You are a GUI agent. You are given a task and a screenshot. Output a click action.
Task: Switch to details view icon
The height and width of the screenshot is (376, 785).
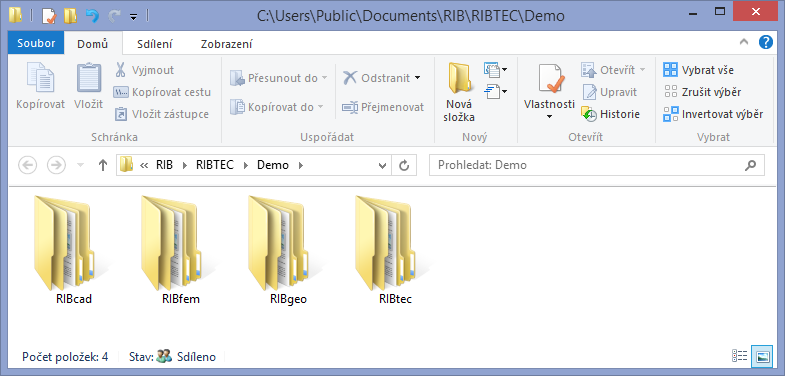[739, 356]
